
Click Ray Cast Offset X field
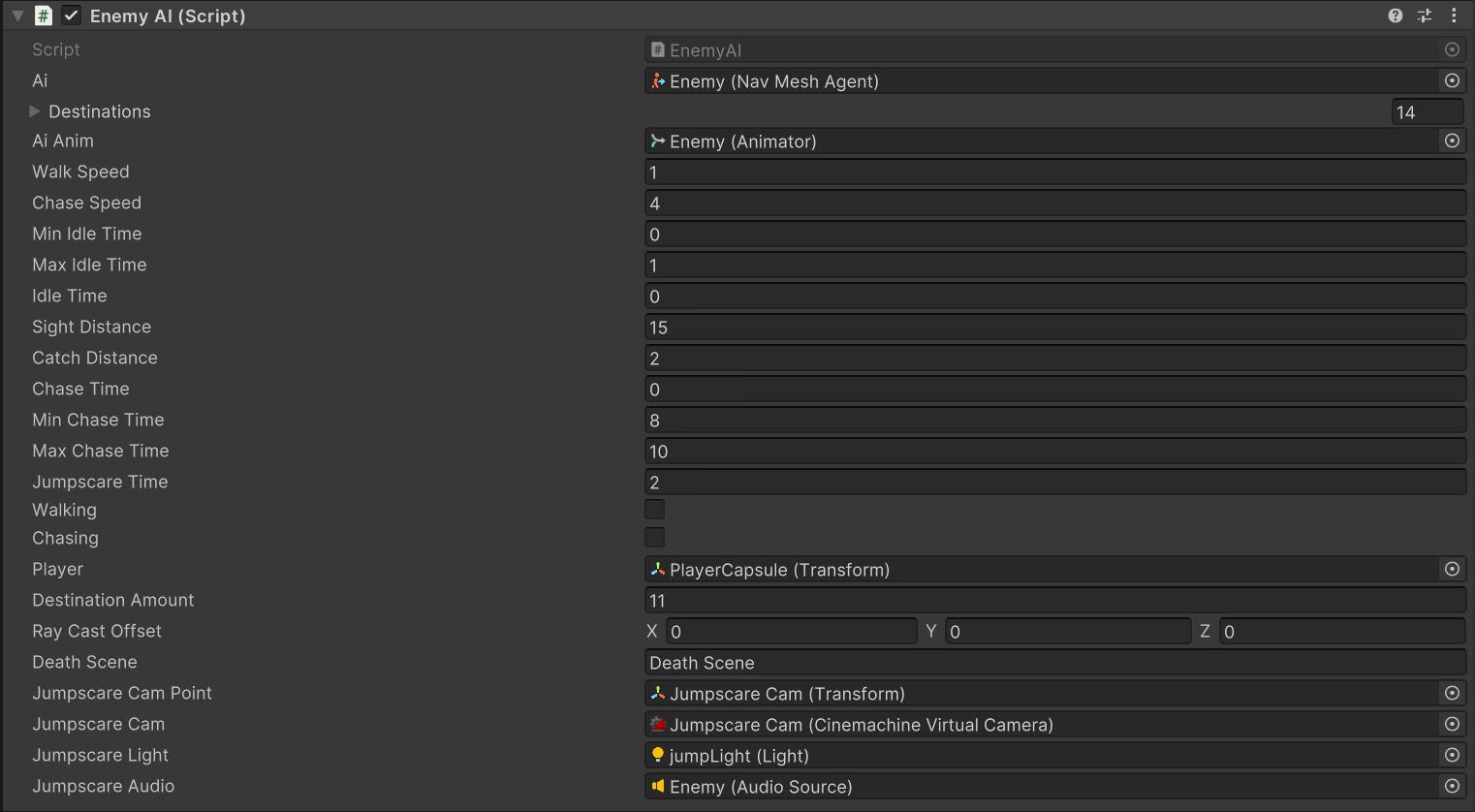coord(791,632)
